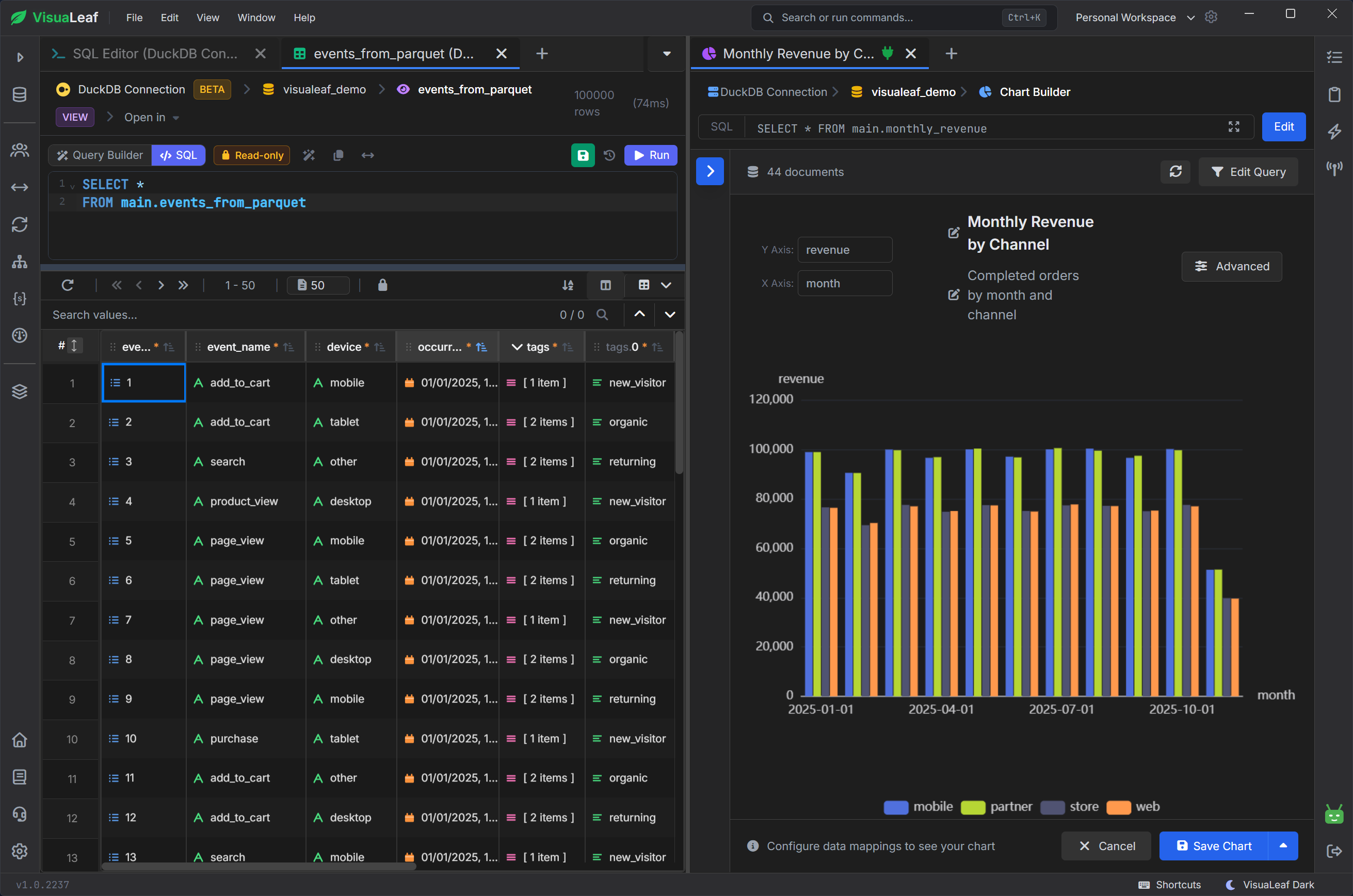Toggle the partner series in legend
The image size is (1353, 896).
click(x=996, y=807)
